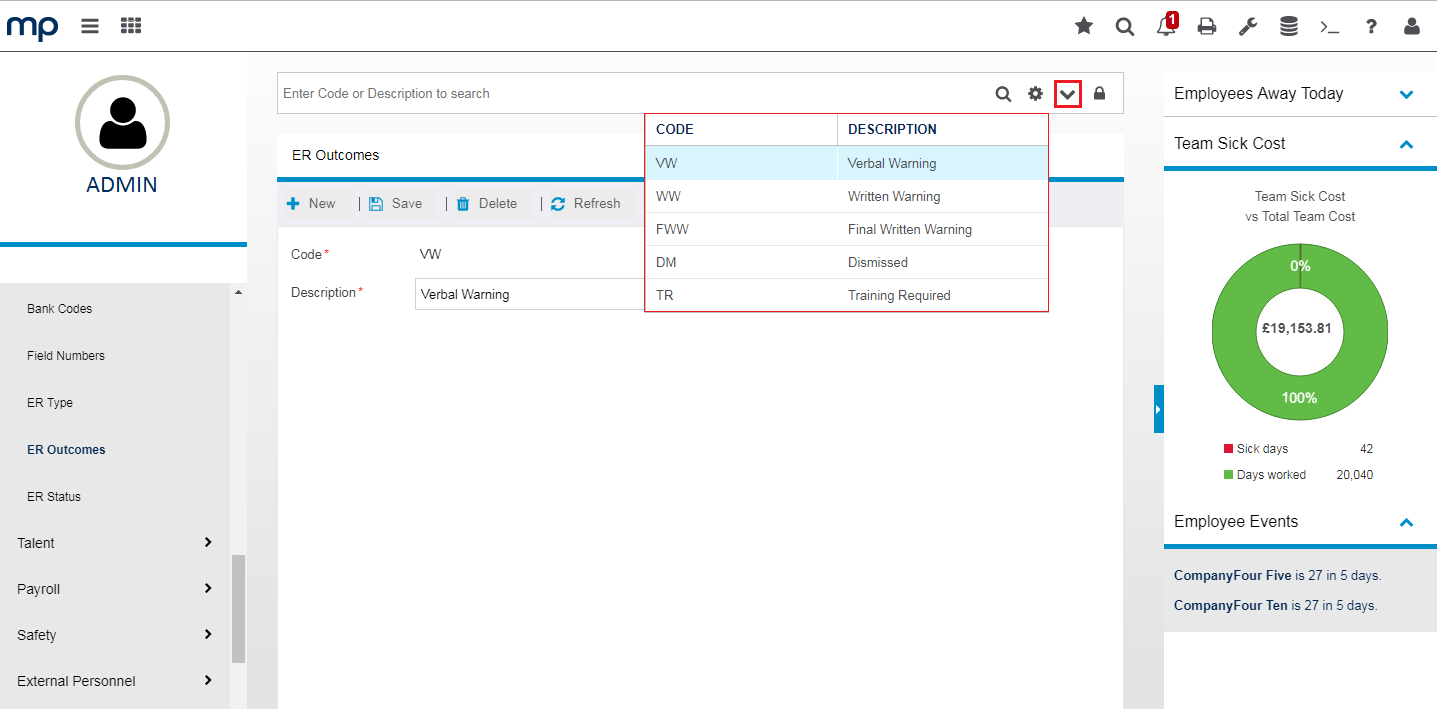
Task: Click the favorites star icon
Action: coord(1084,26)
